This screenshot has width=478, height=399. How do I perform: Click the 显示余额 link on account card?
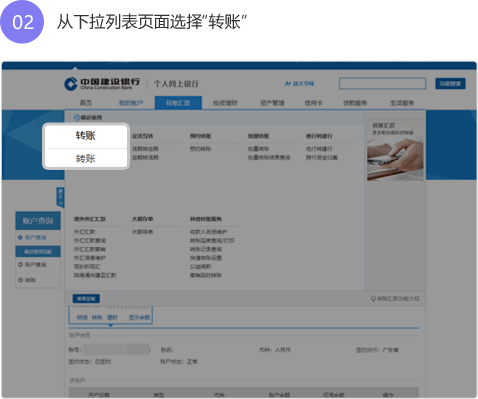(139, 317)
